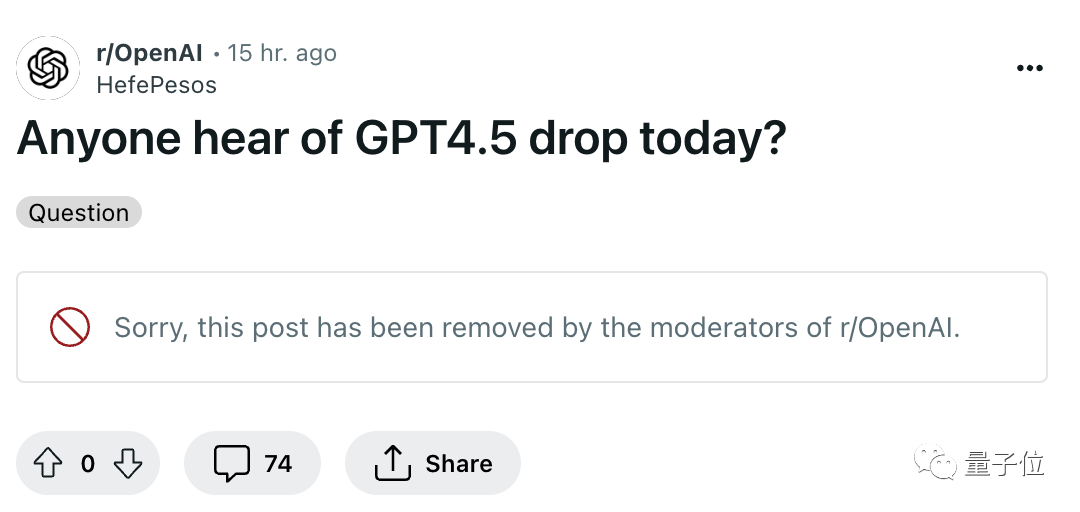Click the post removed notice message
This screenshot has height=512, width=1080.
537,327
